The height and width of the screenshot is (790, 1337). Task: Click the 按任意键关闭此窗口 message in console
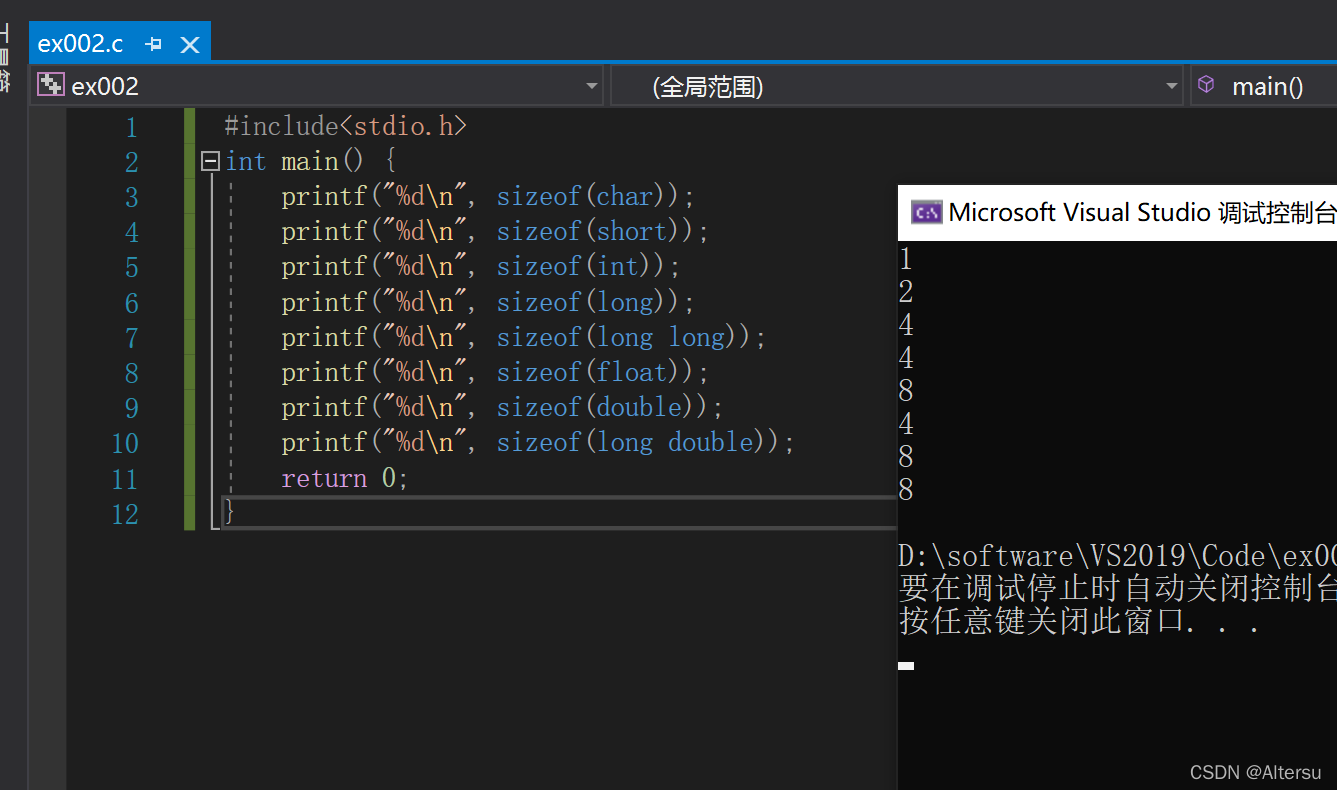coord(1079,622)
